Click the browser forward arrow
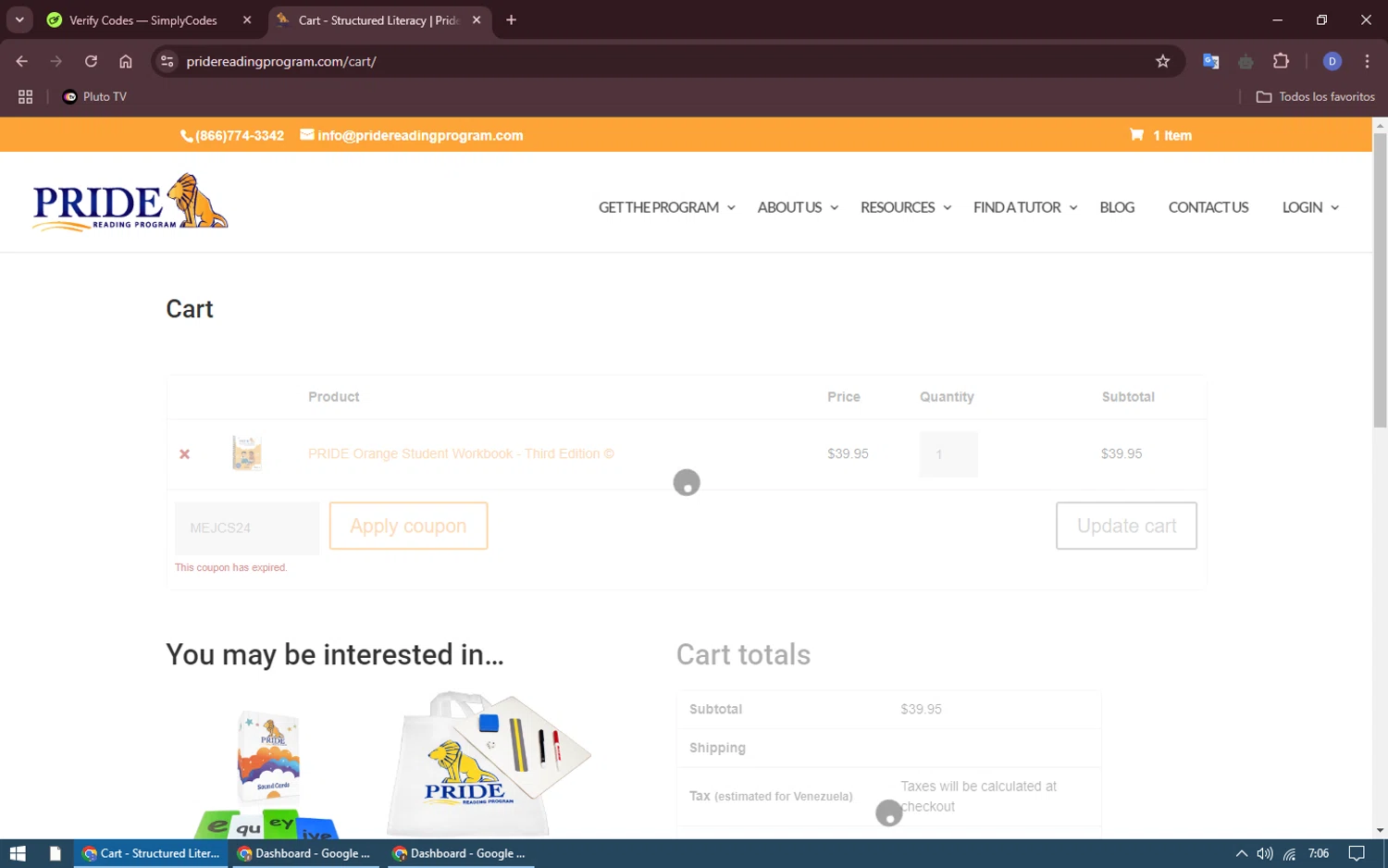This screenshot has width=1388, height=868. click(x=56, y=61)
